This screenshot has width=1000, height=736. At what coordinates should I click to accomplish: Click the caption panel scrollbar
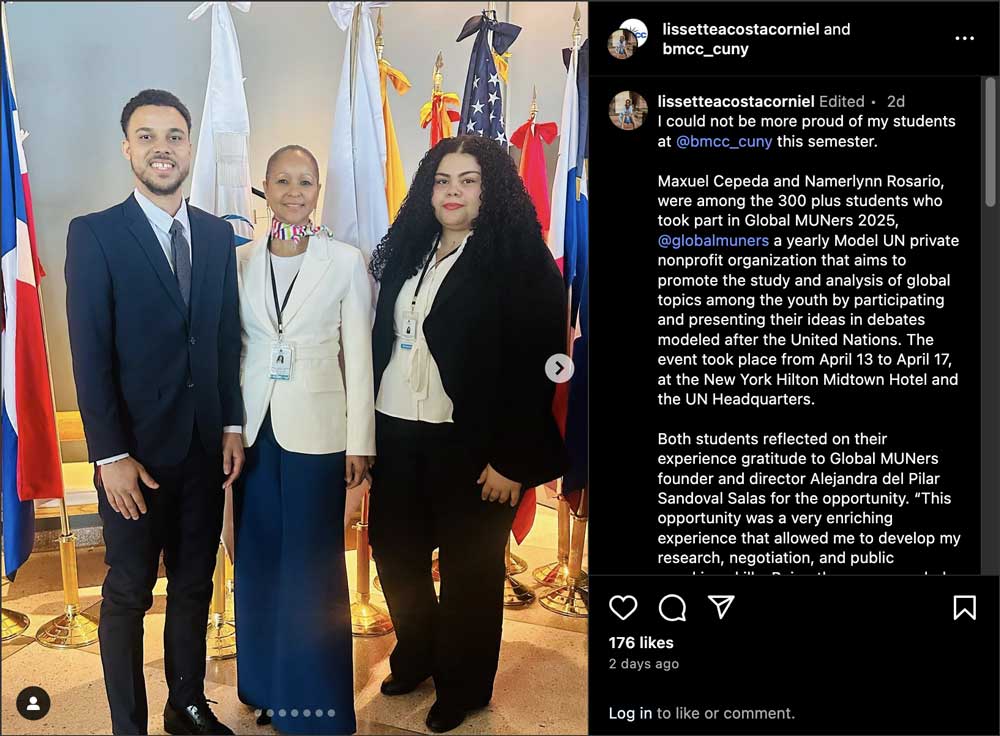990,142
